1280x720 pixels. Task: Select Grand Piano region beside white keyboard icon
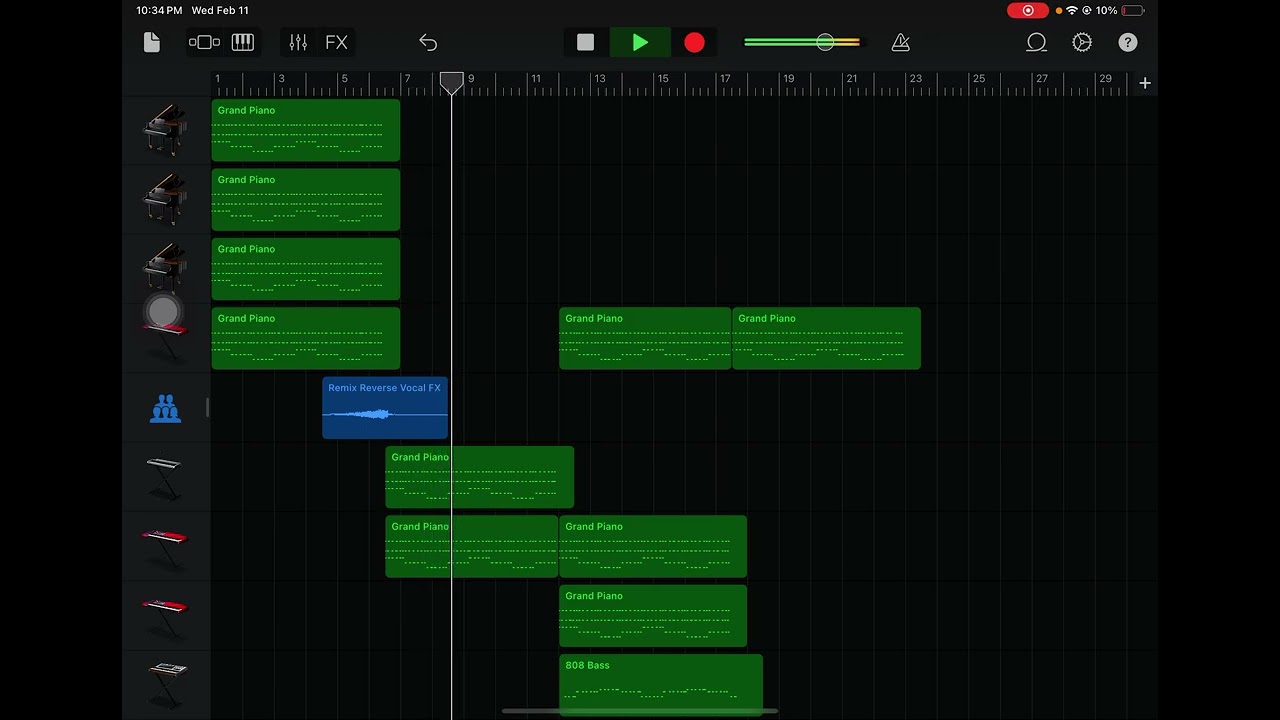tap(480, 477)
